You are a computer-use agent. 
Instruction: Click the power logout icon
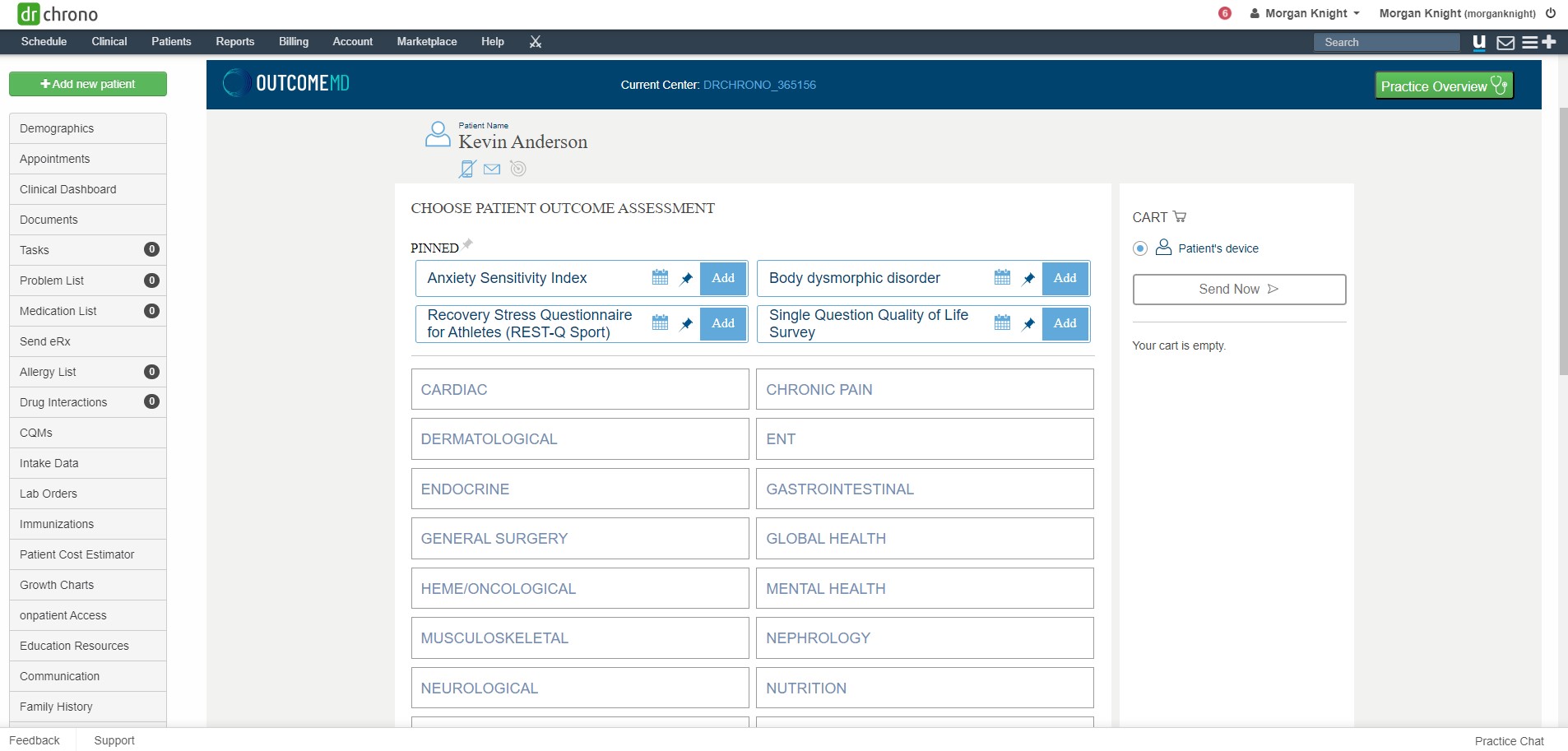[x=1551, y=13]
